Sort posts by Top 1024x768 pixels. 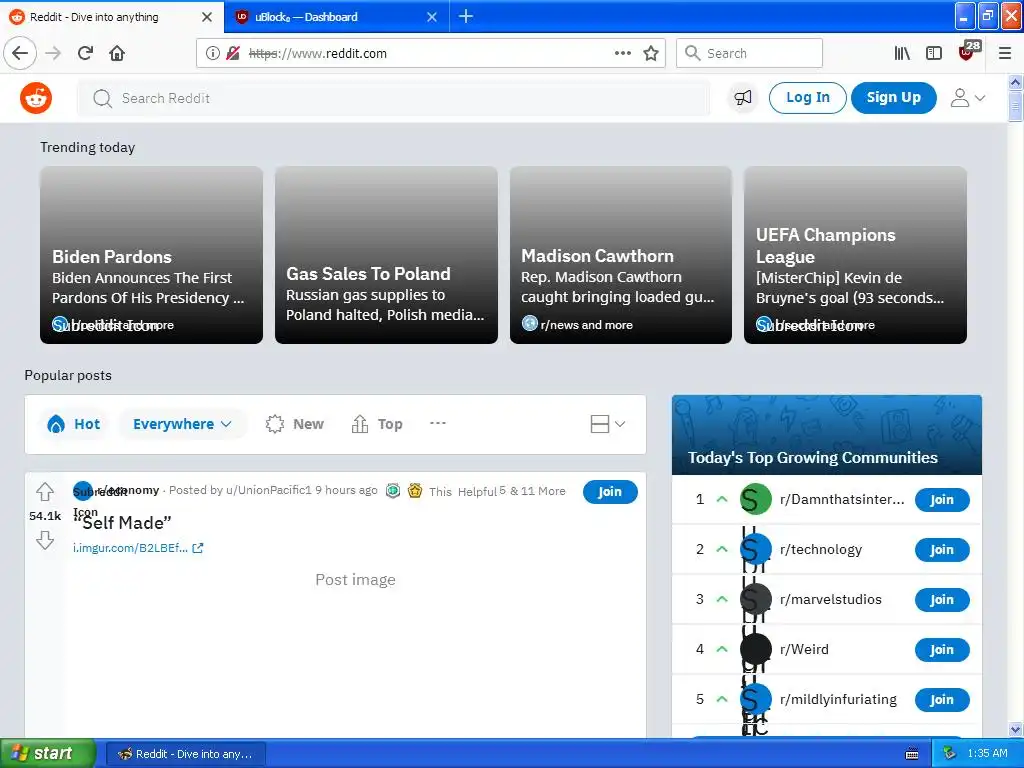[377, 424]
